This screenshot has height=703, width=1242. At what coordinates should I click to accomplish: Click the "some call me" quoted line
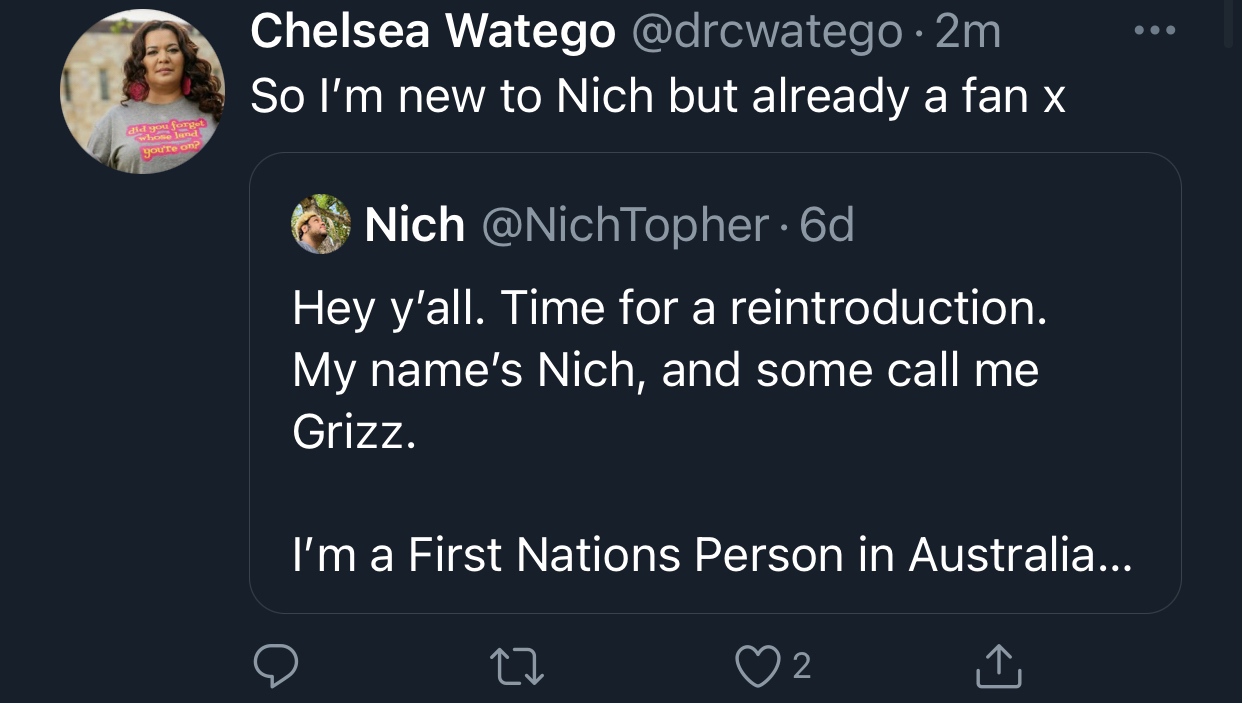[897, 370]
